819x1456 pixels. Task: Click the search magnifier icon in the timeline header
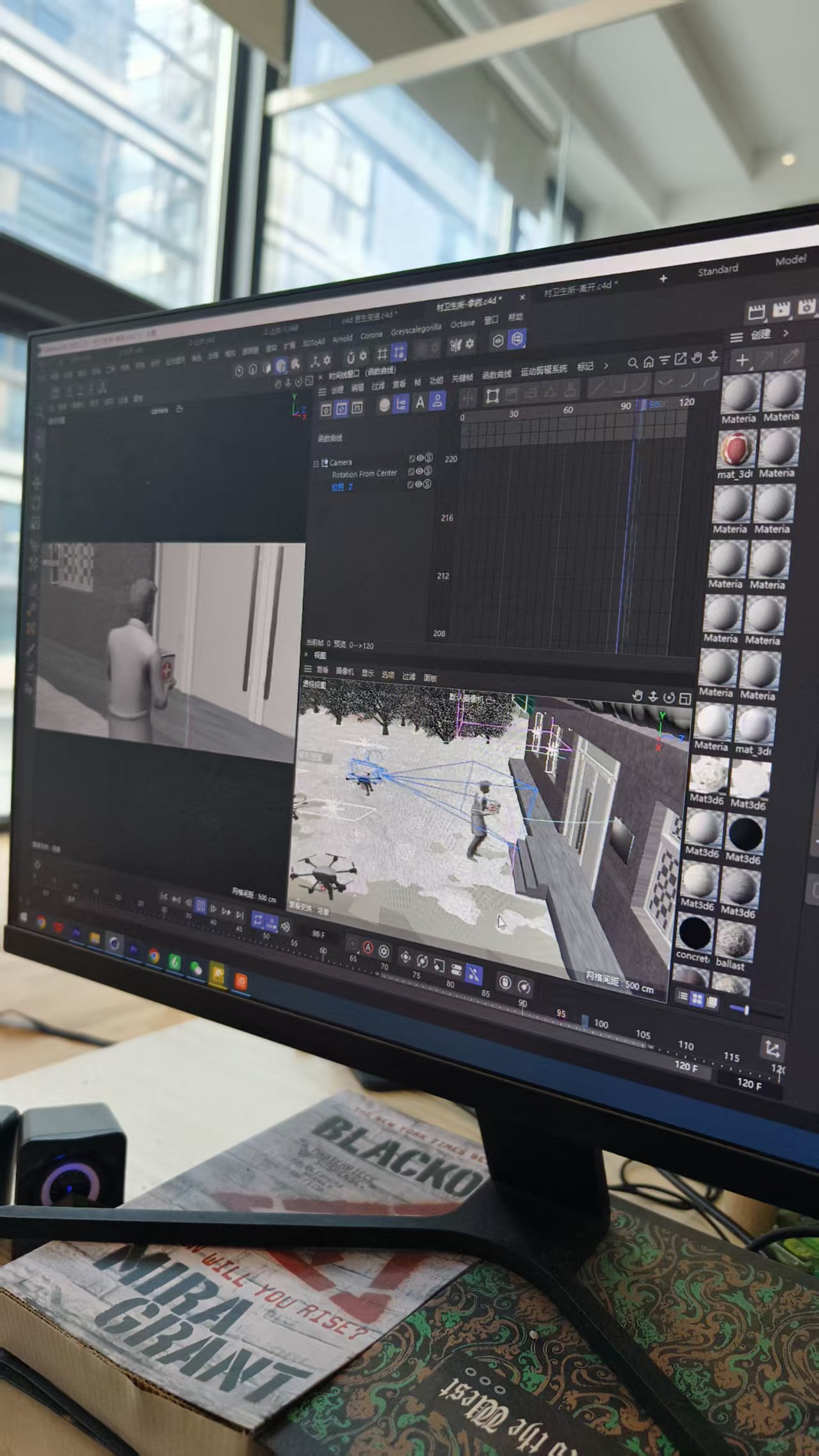point(633,363)
